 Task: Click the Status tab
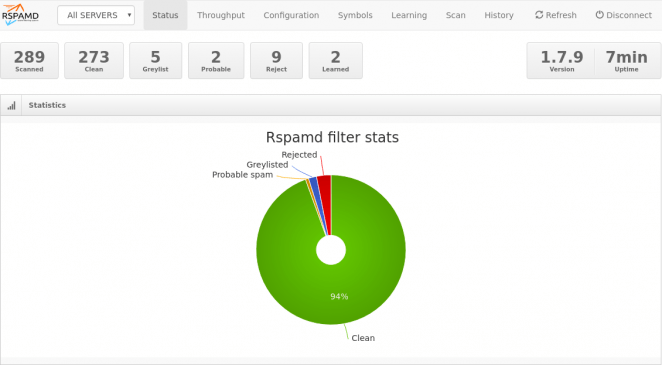coord(165,15)
